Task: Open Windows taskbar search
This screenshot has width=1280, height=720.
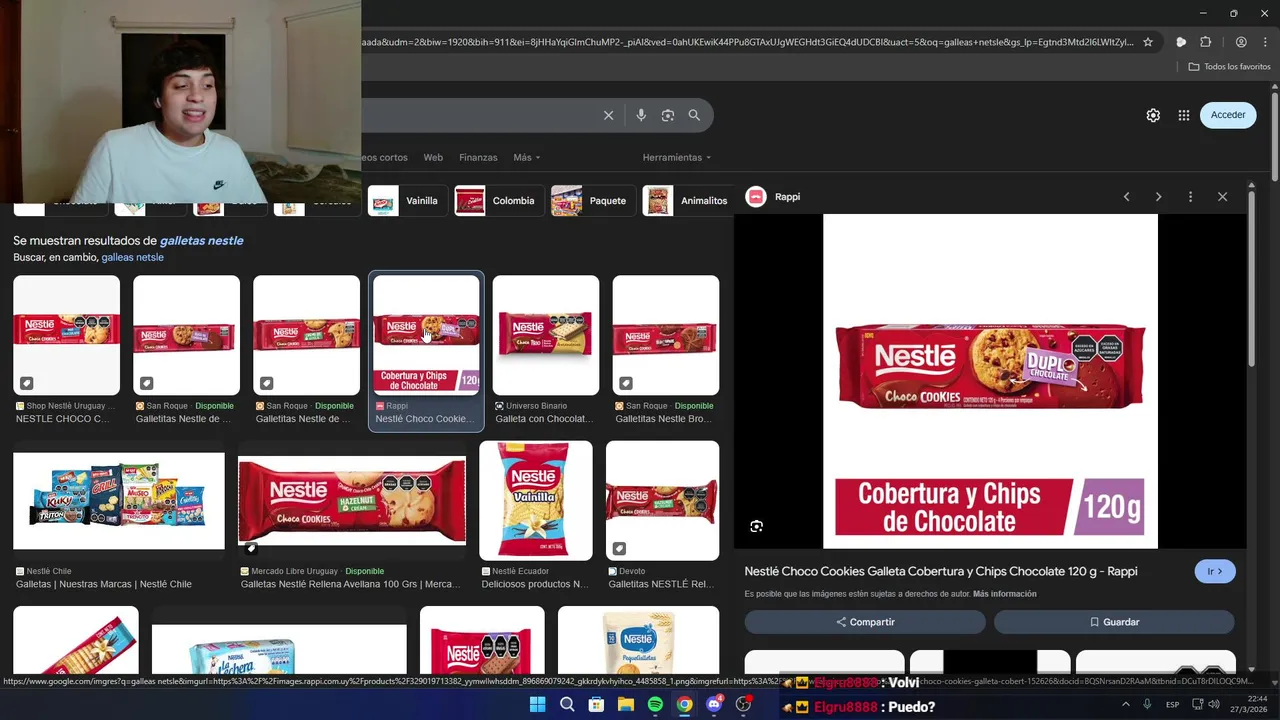Action: coord(567,705)
